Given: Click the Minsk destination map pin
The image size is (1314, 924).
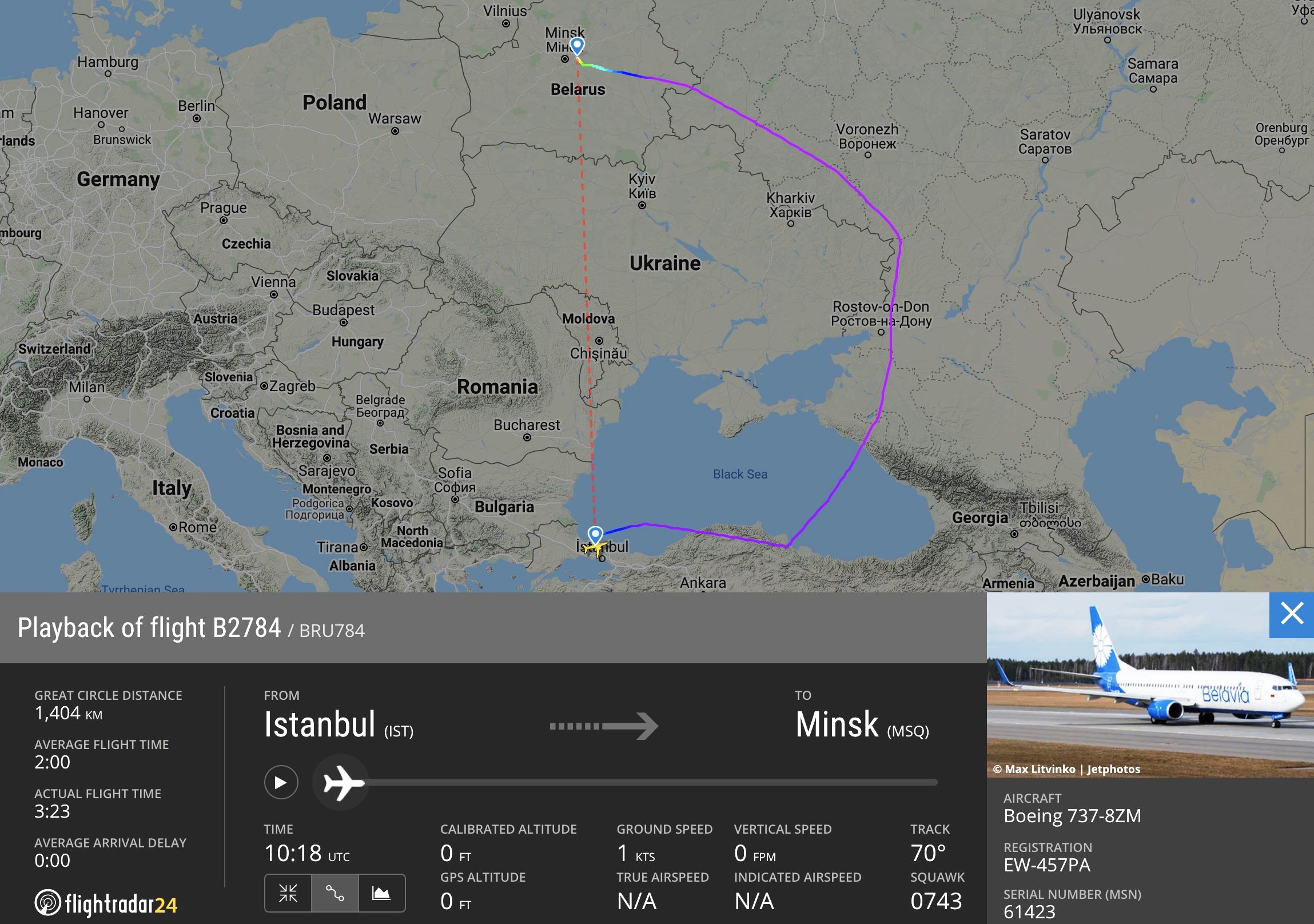Looking at the screenshot, I should click(578, 46).
